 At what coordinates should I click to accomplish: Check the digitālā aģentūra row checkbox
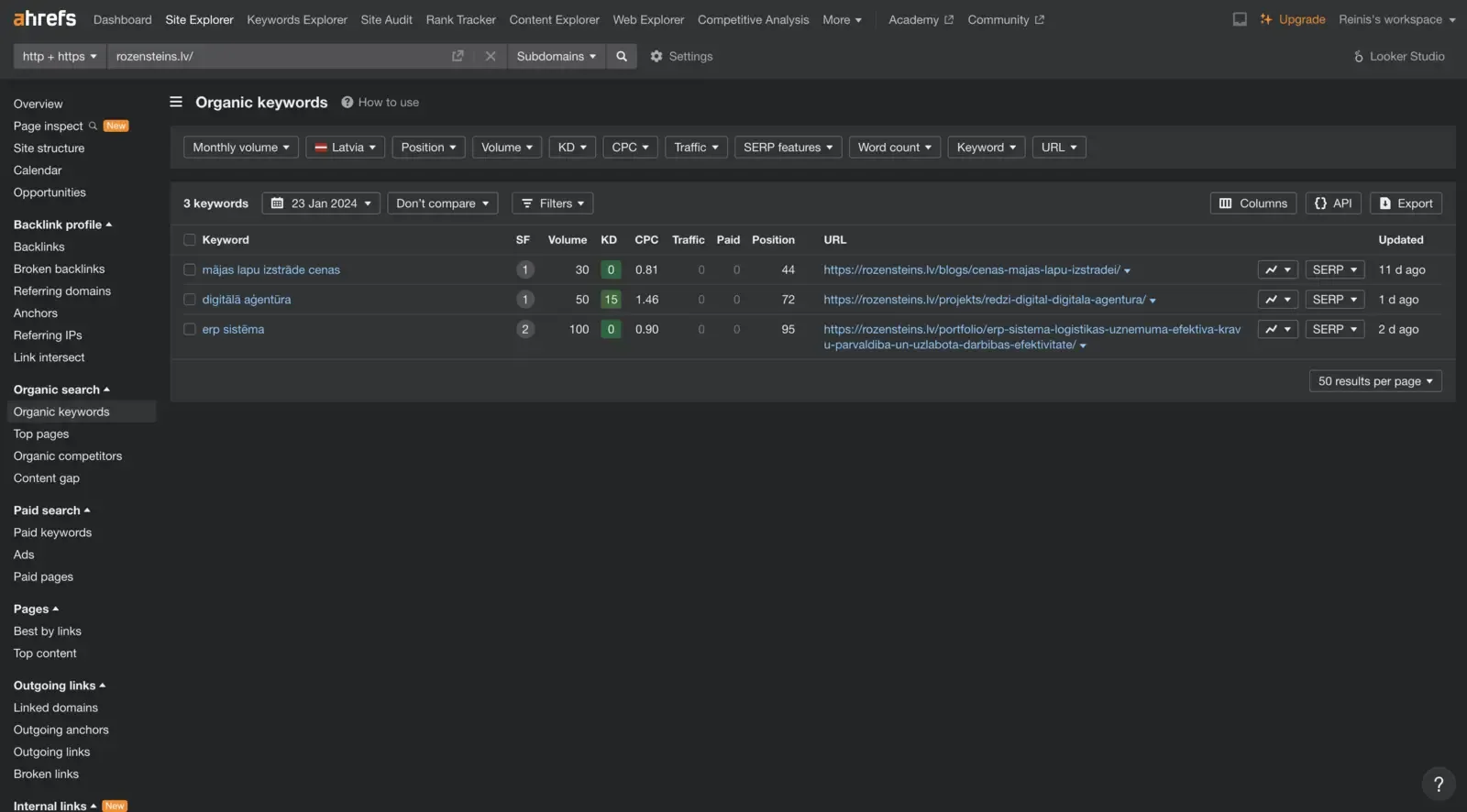tap(190, 300)
